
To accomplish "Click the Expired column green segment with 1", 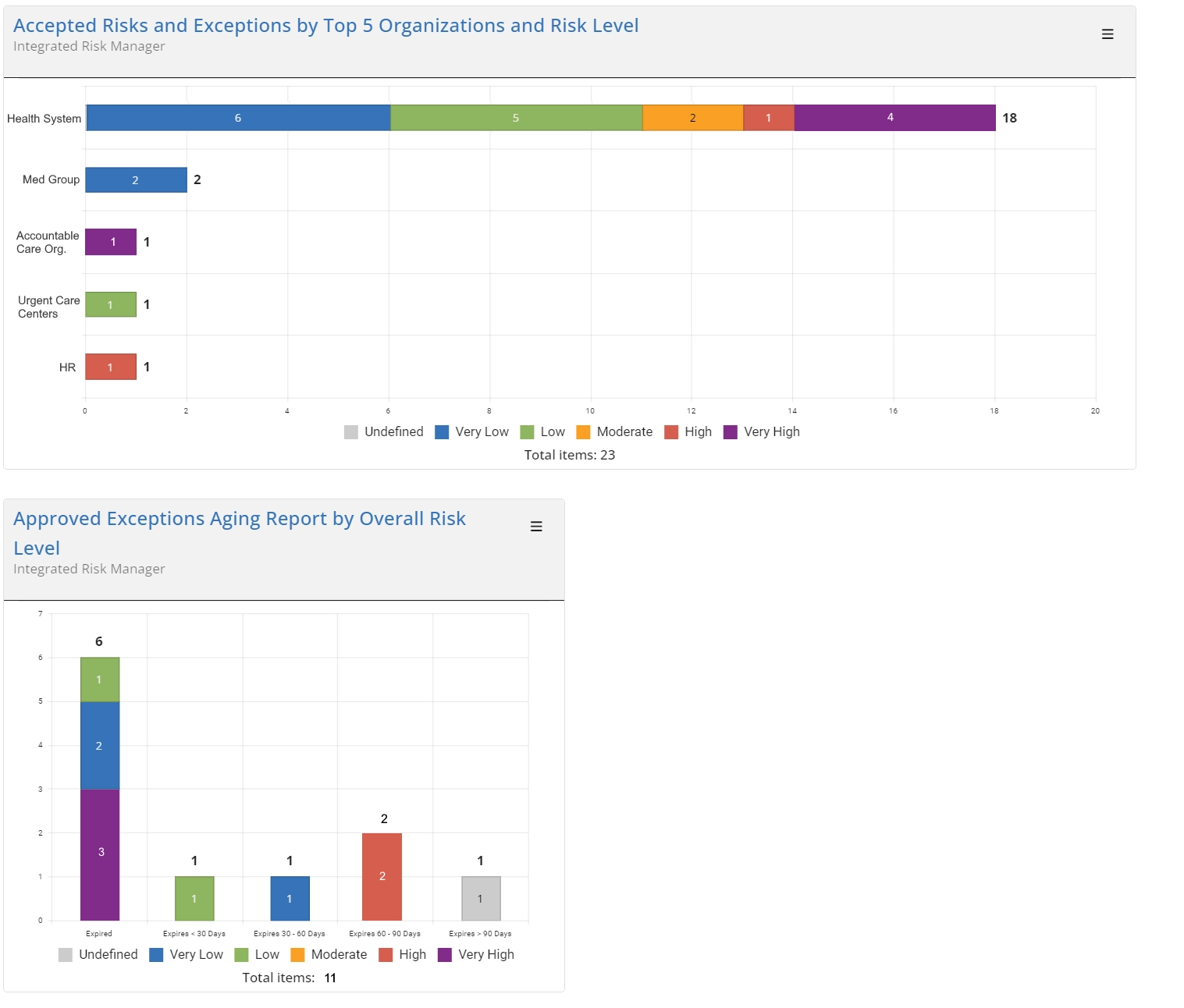I will coord(100,680).
